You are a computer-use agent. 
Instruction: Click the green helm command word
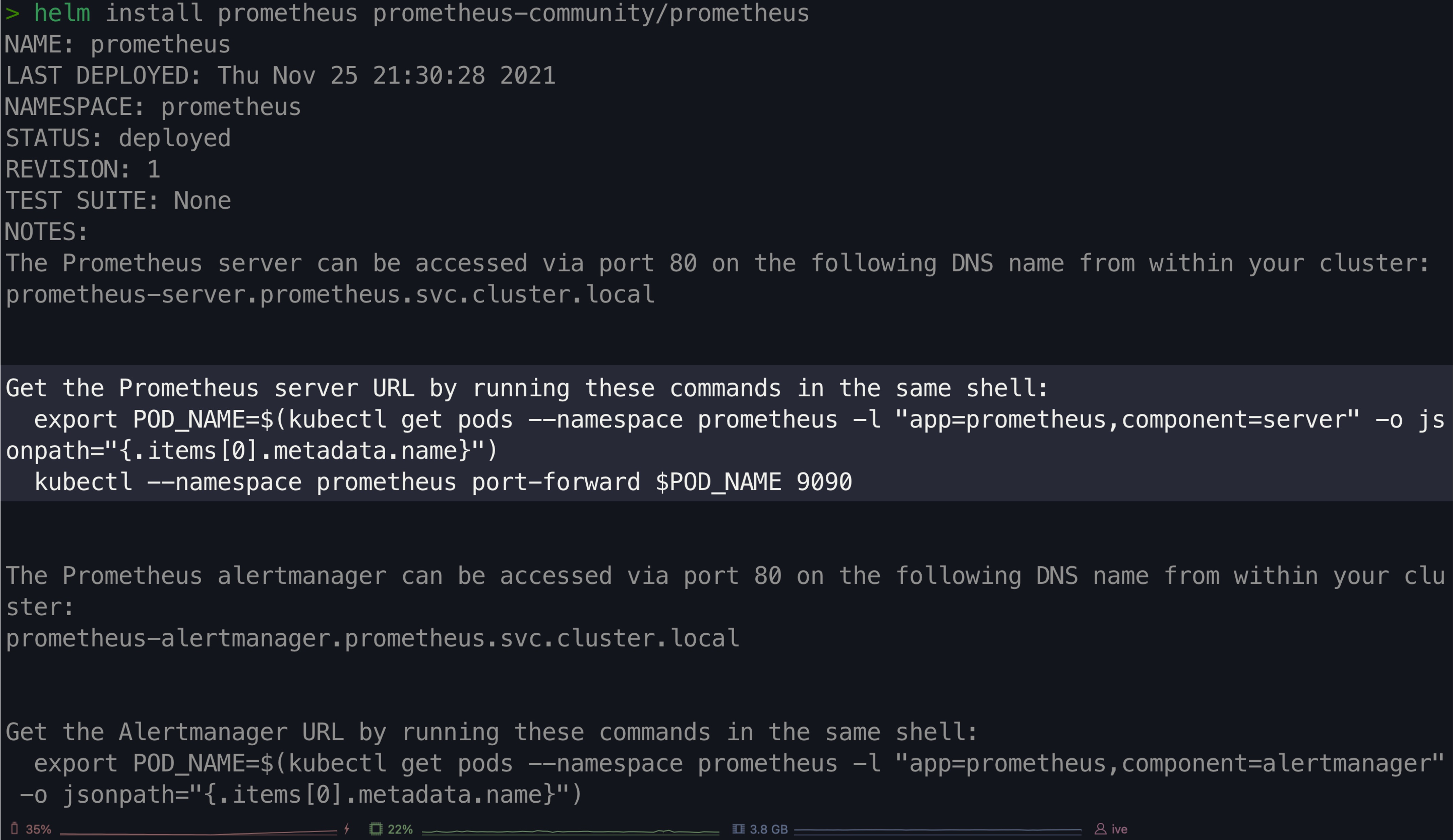(62, 13)
